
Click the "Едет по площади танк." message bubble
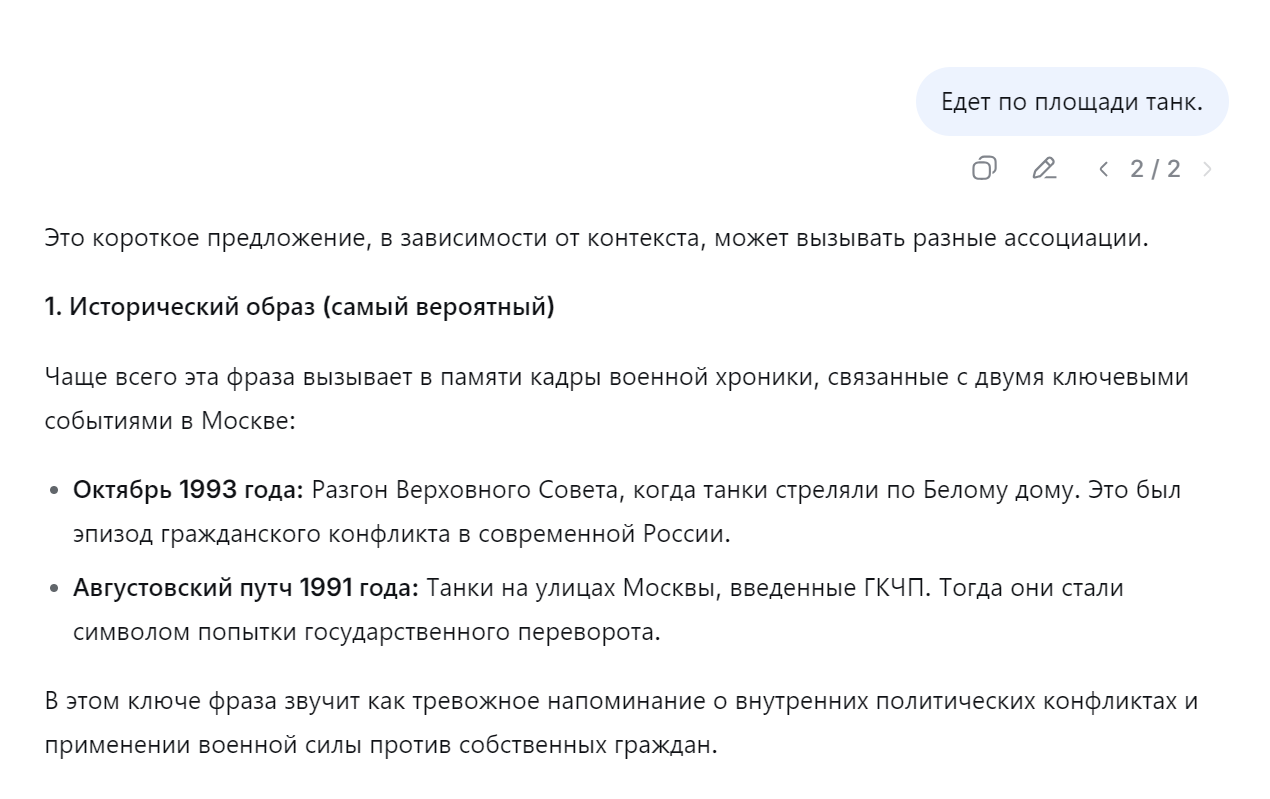click(1071, 101)
